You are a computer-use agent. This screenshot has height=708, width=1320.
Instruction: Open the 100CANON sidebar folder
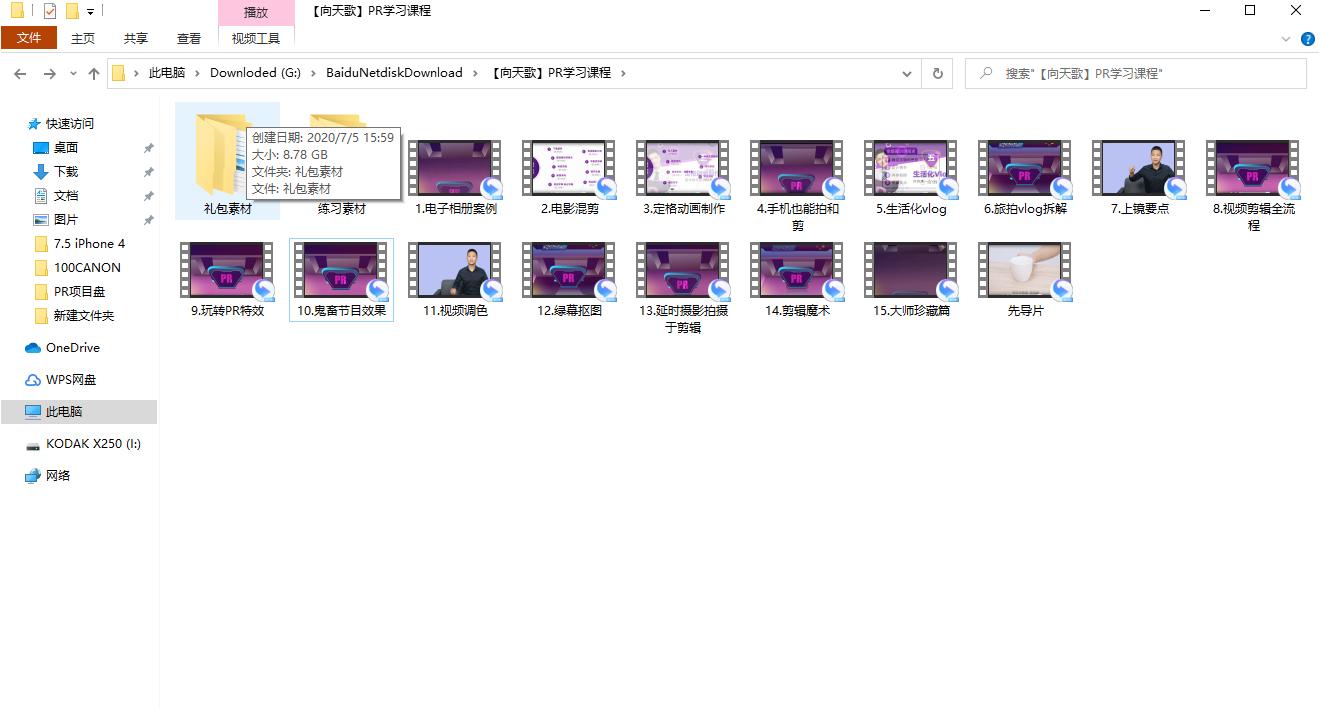point(79,268)
